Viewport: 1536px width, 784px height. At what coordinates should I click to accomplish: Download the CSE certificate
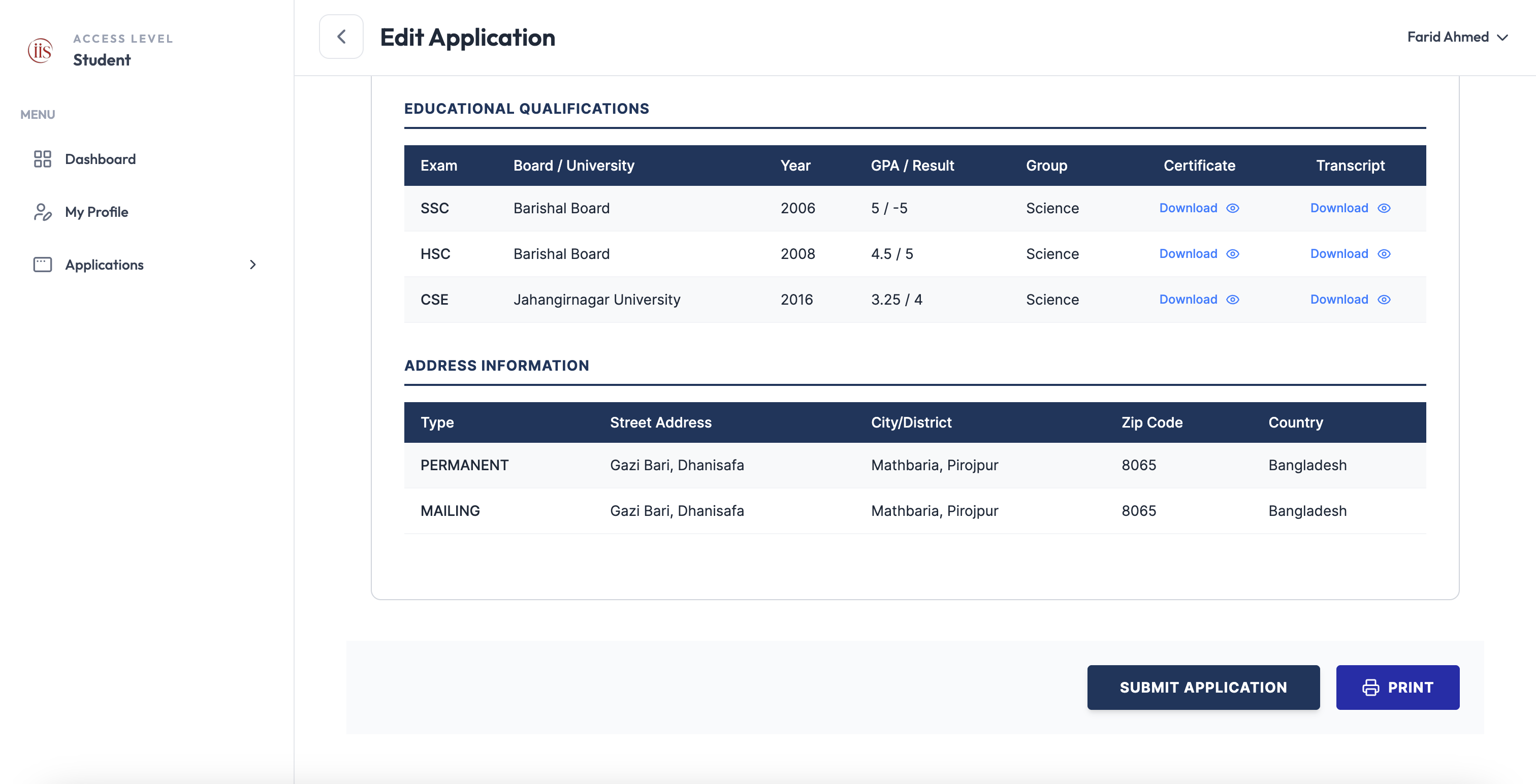tap(1188, 299)
